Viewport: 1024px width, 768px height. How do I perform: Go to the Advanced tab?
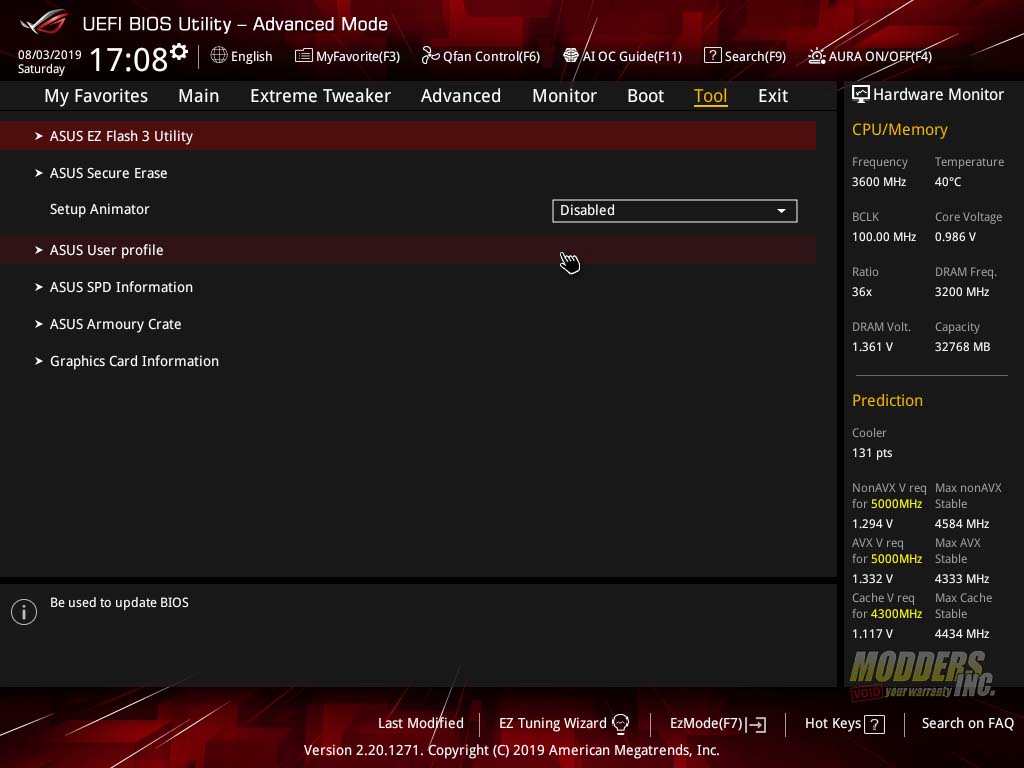click(x=461, y=96)
